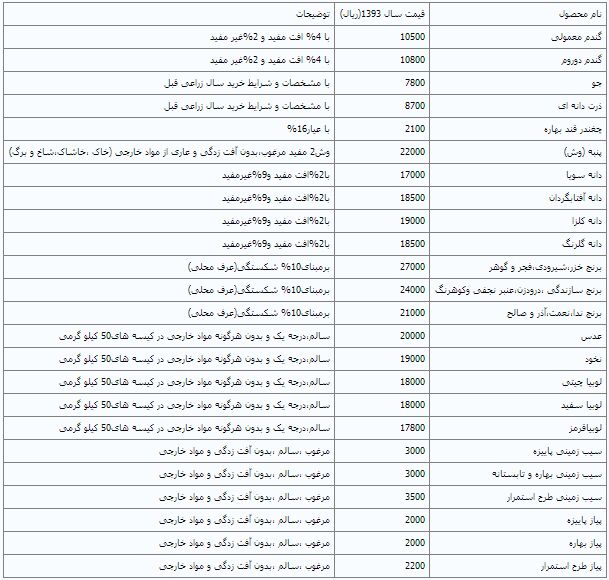Select product name پیاز طرح استمرار
The image size is (609, 580).
point(571,565)
